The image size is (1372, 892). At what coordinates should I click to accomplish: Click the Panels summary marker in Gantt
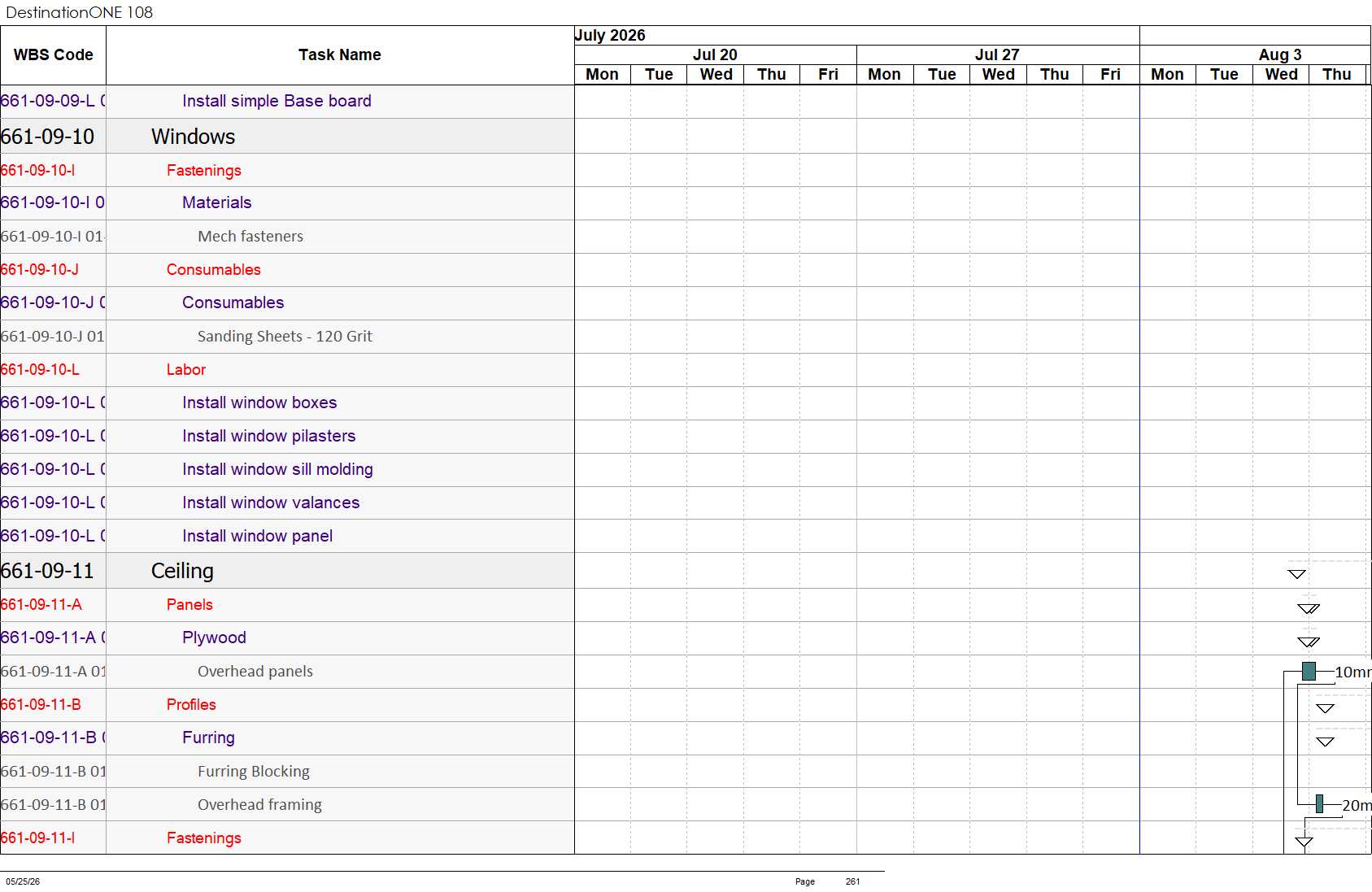(x=1309, y=608)
